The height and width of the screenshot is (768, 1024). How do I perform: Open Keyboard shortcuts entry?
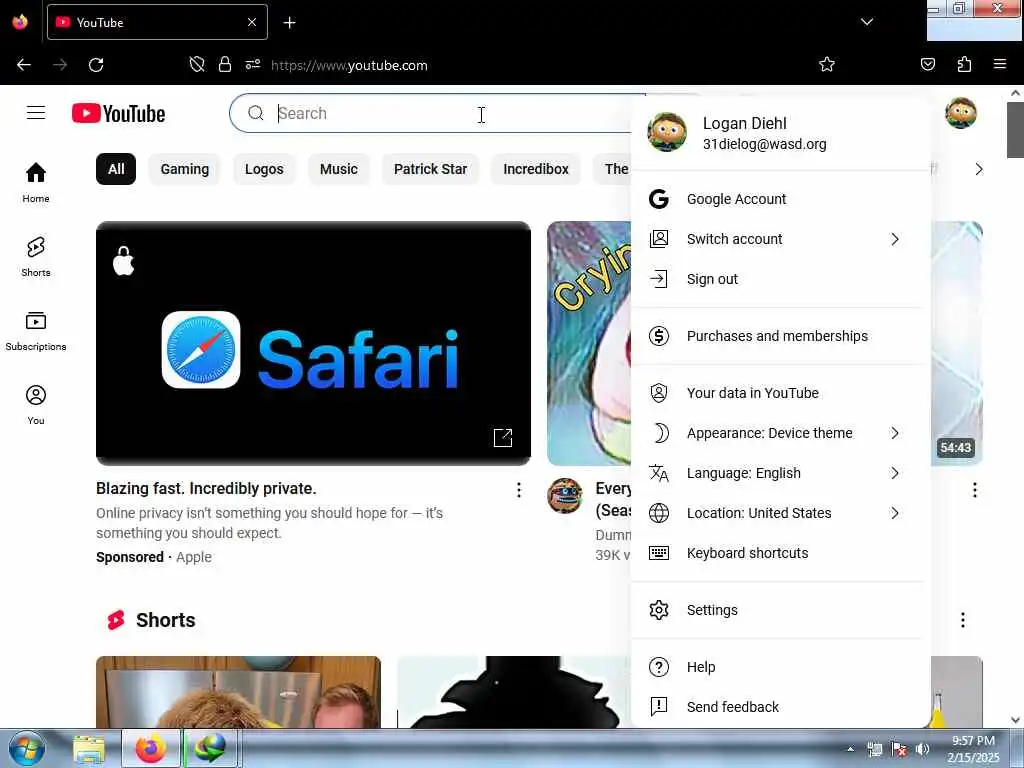[780, 553]
